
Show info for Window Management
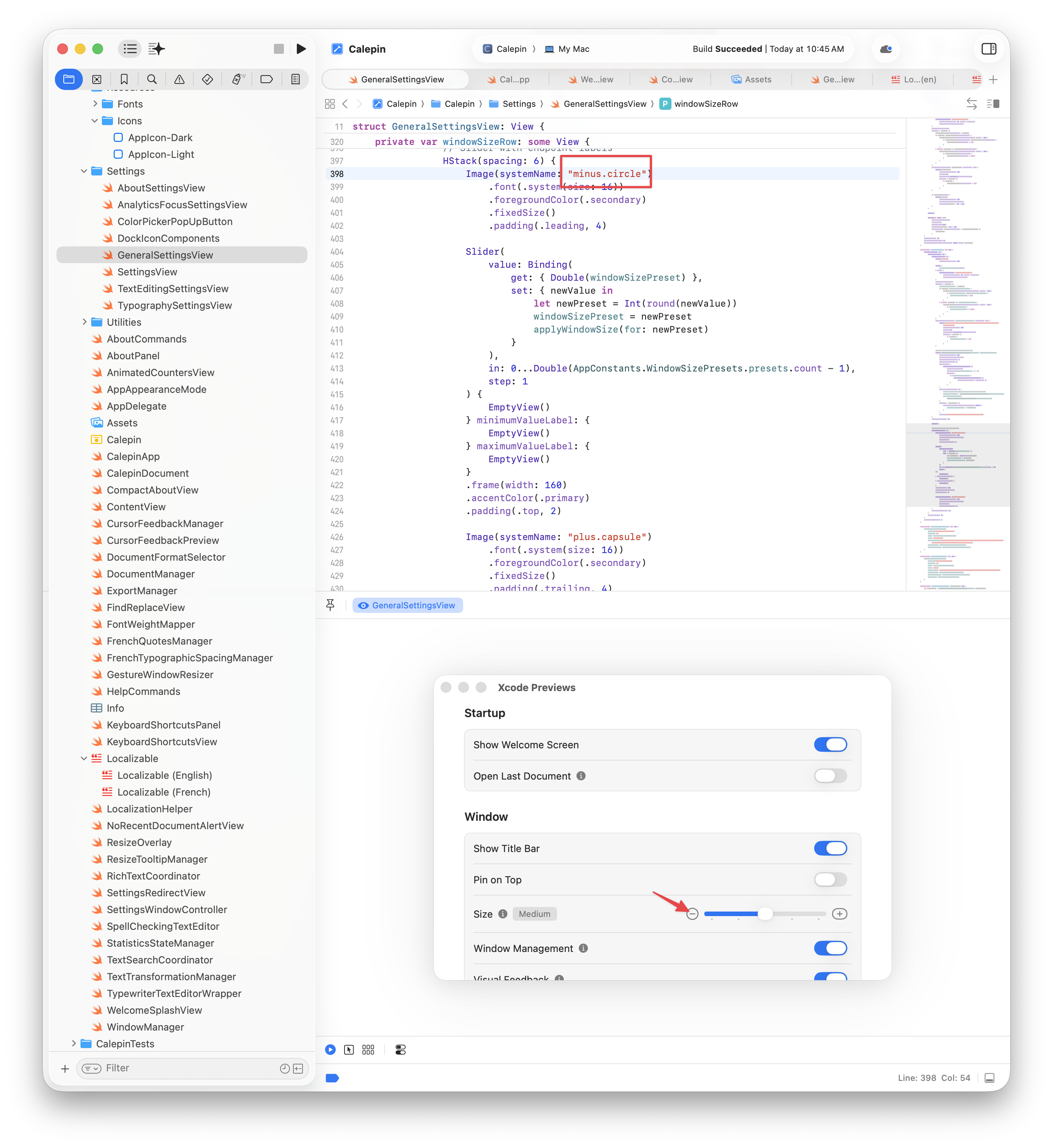583,948
